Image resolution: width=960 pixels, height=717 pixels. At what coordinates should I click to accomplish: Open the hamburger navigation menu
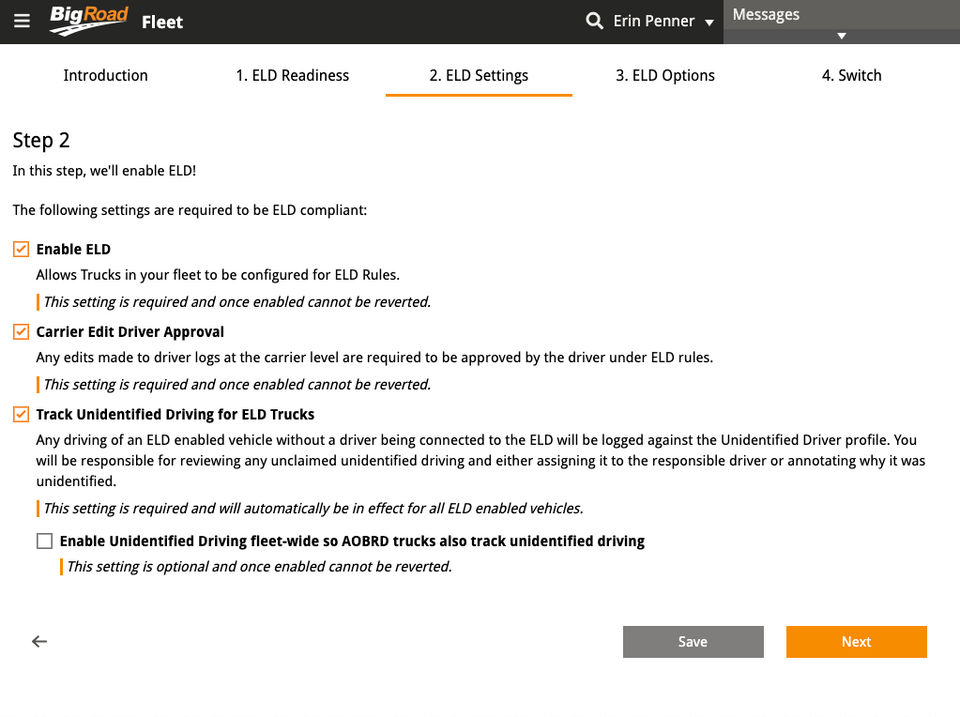(x=22, y=21)
